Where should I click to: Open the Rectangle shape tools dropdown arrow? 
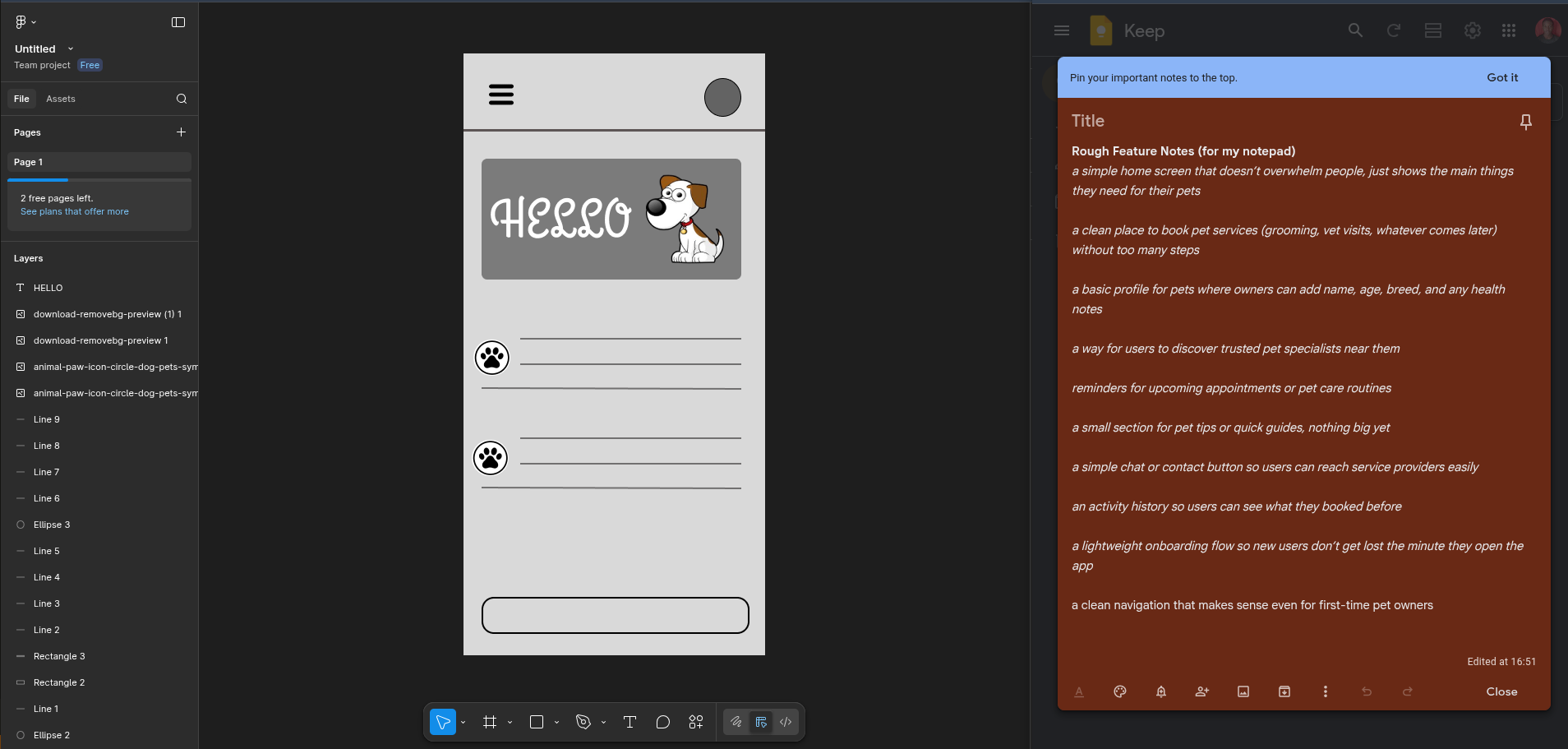point(557,723)
